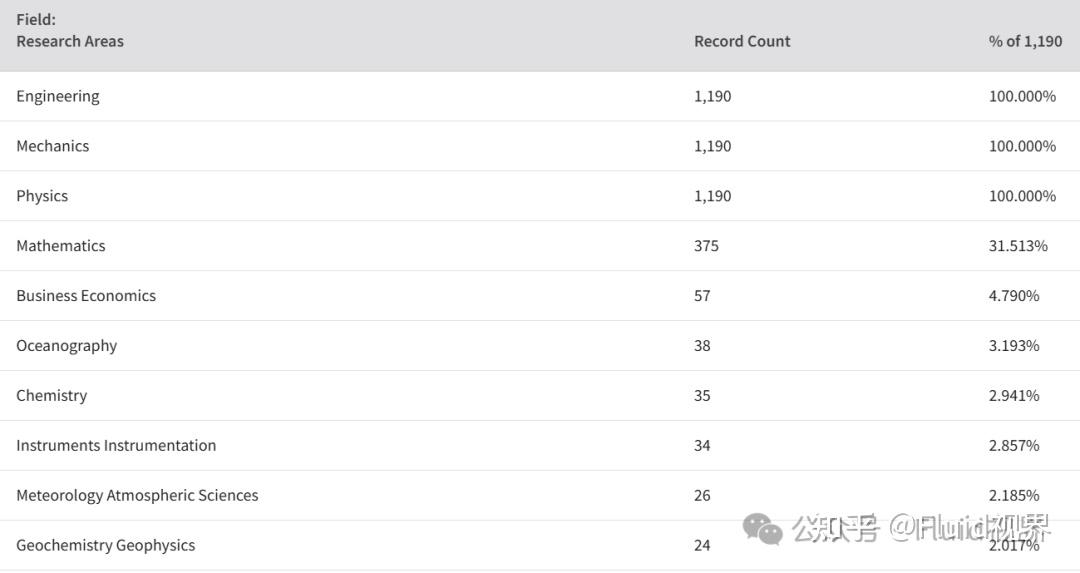Open the Mechanics research area
Image resolution: width=1080 pixels, height=573 pixels.
click(53, 146)
